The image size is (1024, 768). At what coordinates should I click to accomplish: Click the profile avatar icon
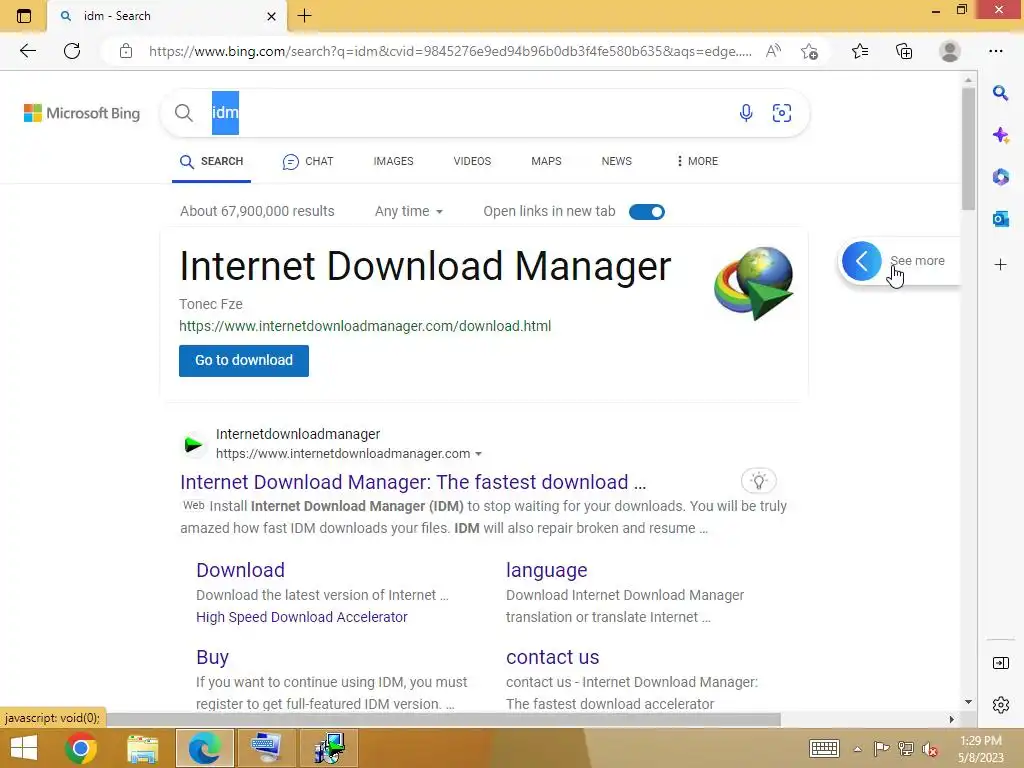[x=949, y=51]
